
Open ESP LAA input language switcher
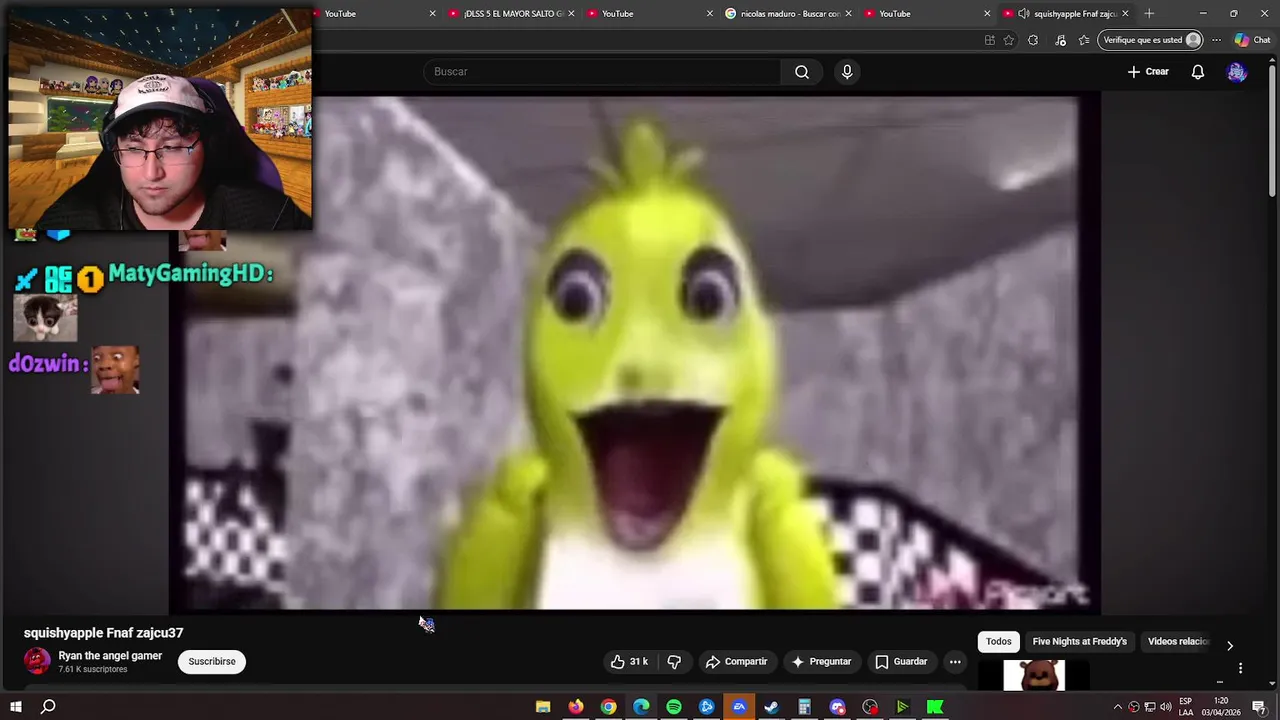tap(1185, 707)
